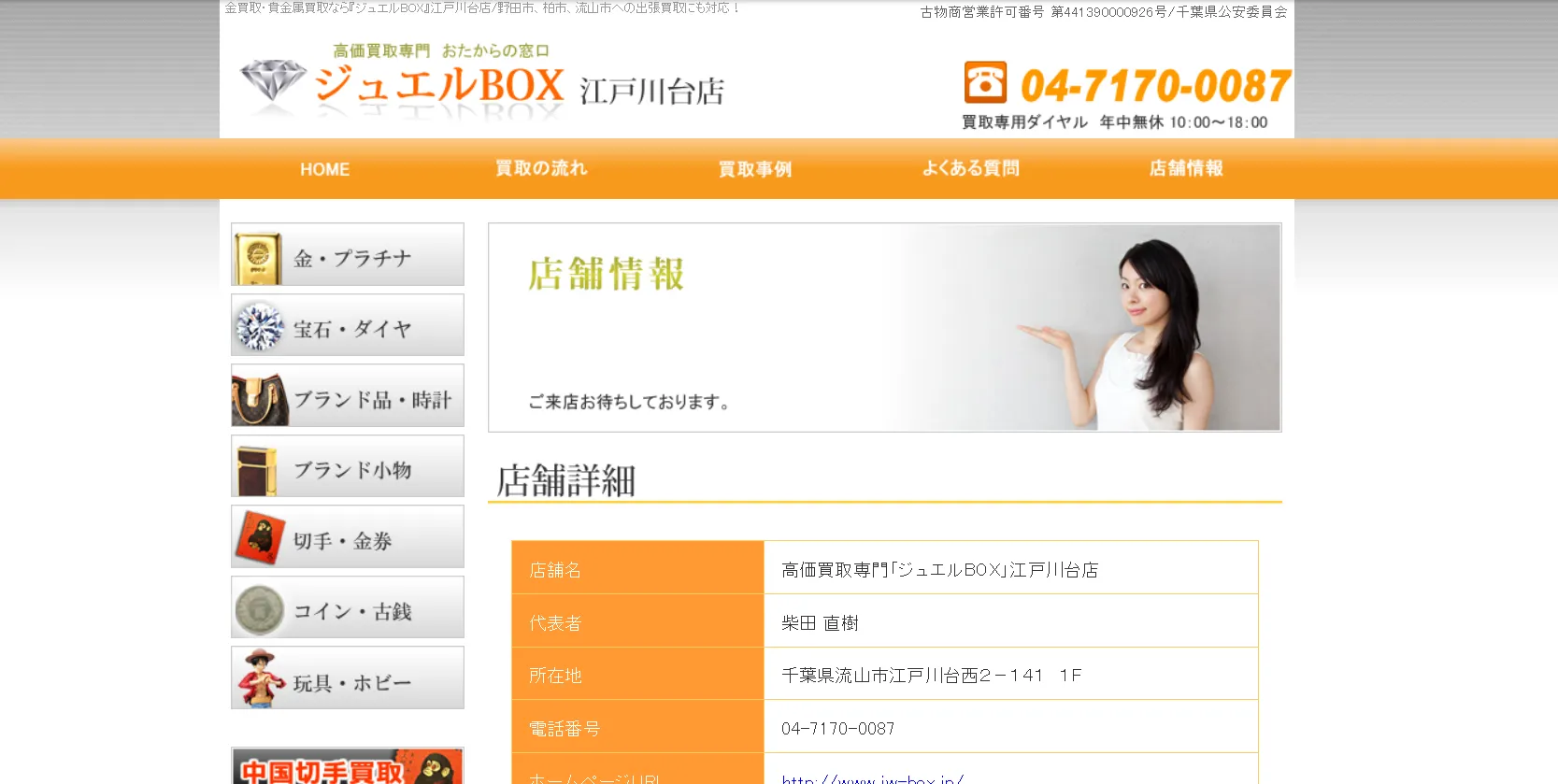Click the gold bar icon
This screenshot has width=1558, height=784.
point(257,257)
